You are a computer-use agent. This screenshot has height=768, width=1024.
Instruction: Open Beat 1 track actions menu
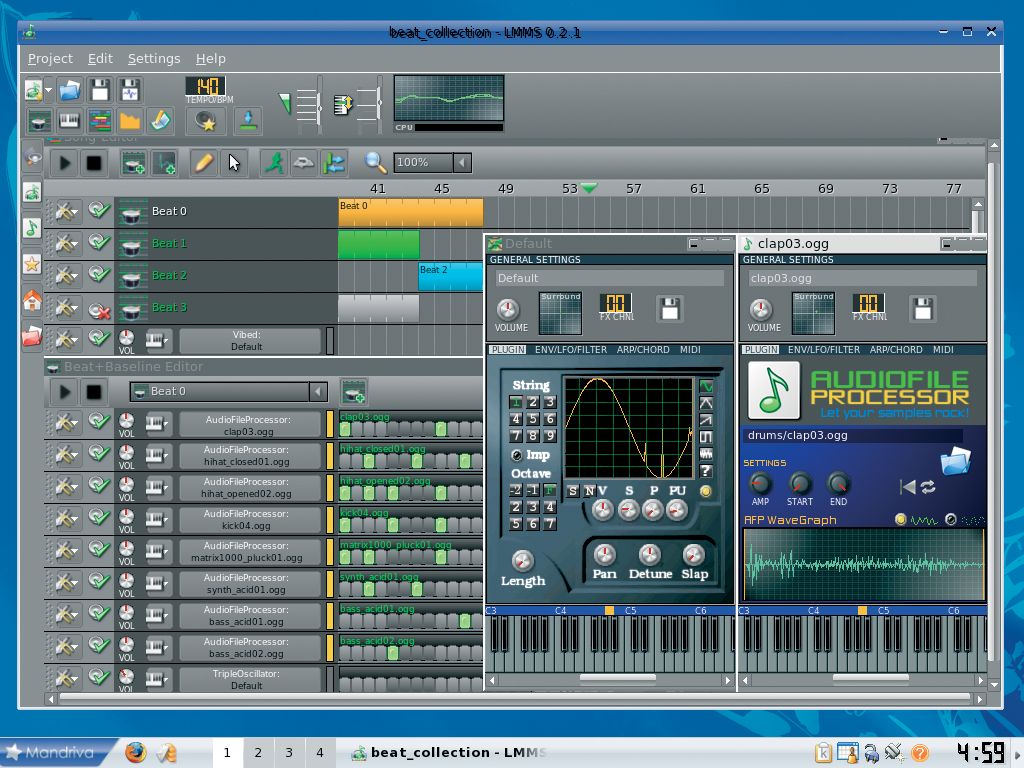pyautogui.click(x=66, y=244)
